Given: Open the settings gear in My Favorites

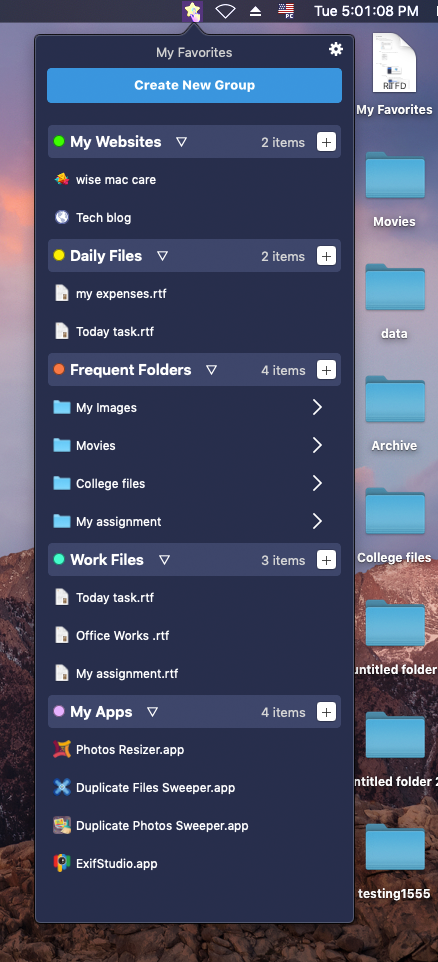Looking at the screenshot, I should [x=336, y=50].
